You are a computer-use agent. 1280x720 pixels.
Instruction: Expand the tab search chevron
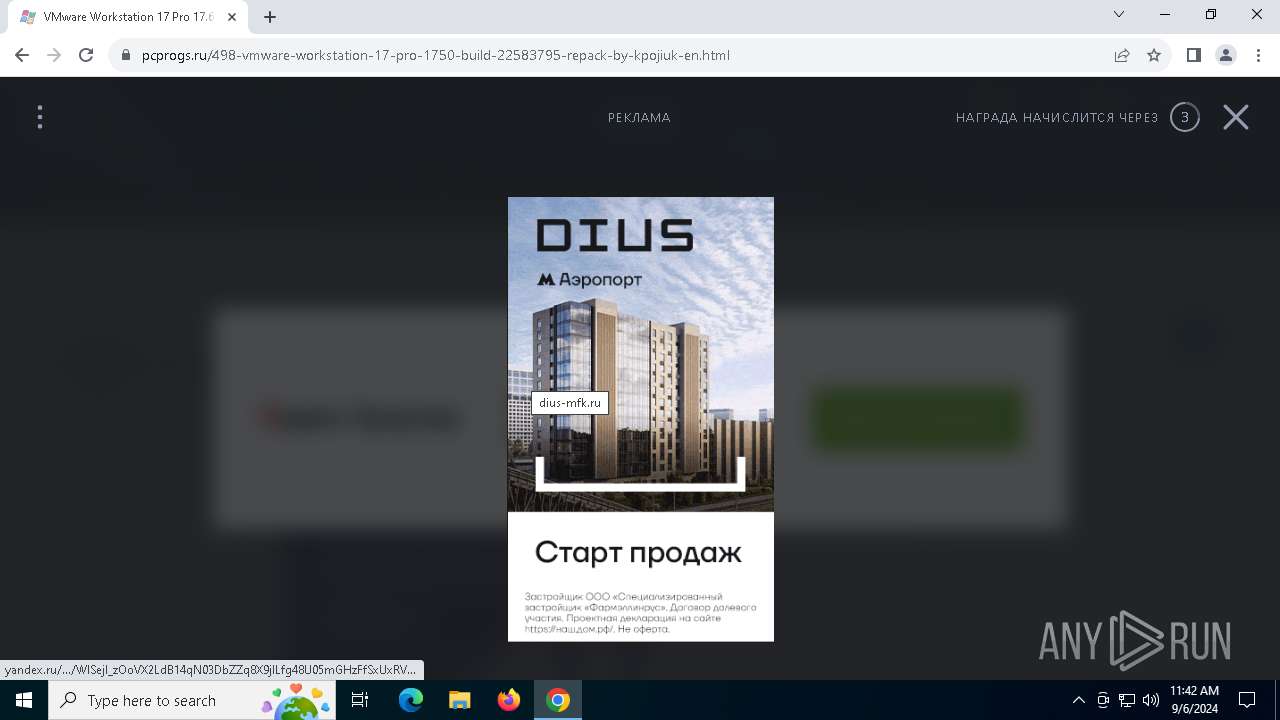(1119, 15)
